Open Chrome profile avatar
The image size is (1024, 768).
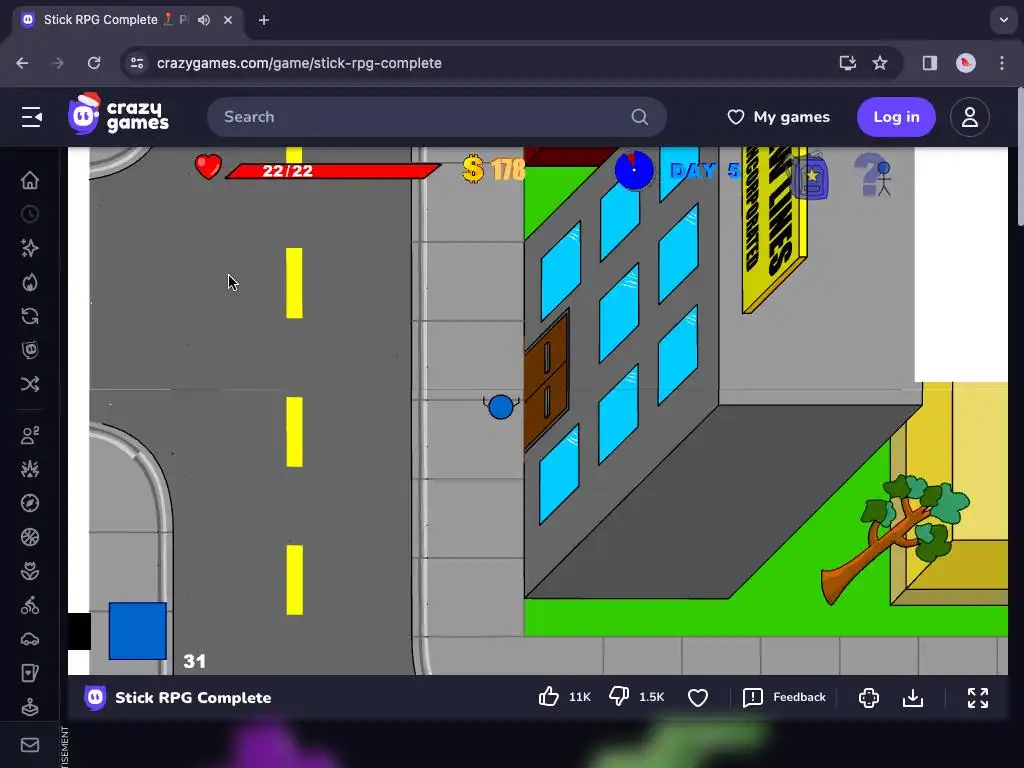966,63
